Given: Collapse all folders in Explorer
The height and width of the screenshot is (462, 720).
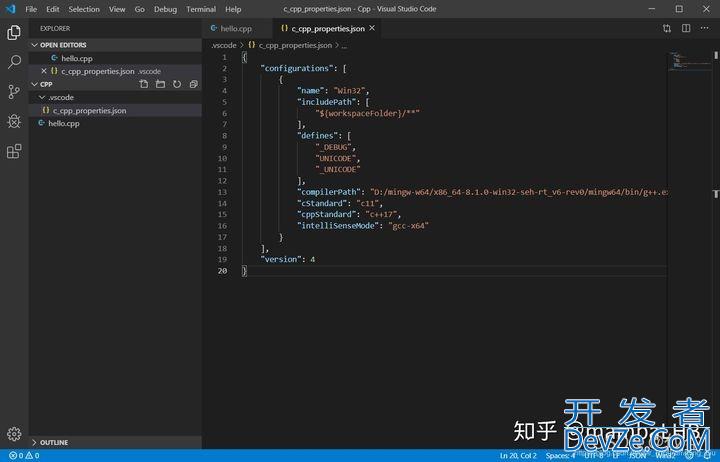Looking at the screenshot, I should point(194,84).
